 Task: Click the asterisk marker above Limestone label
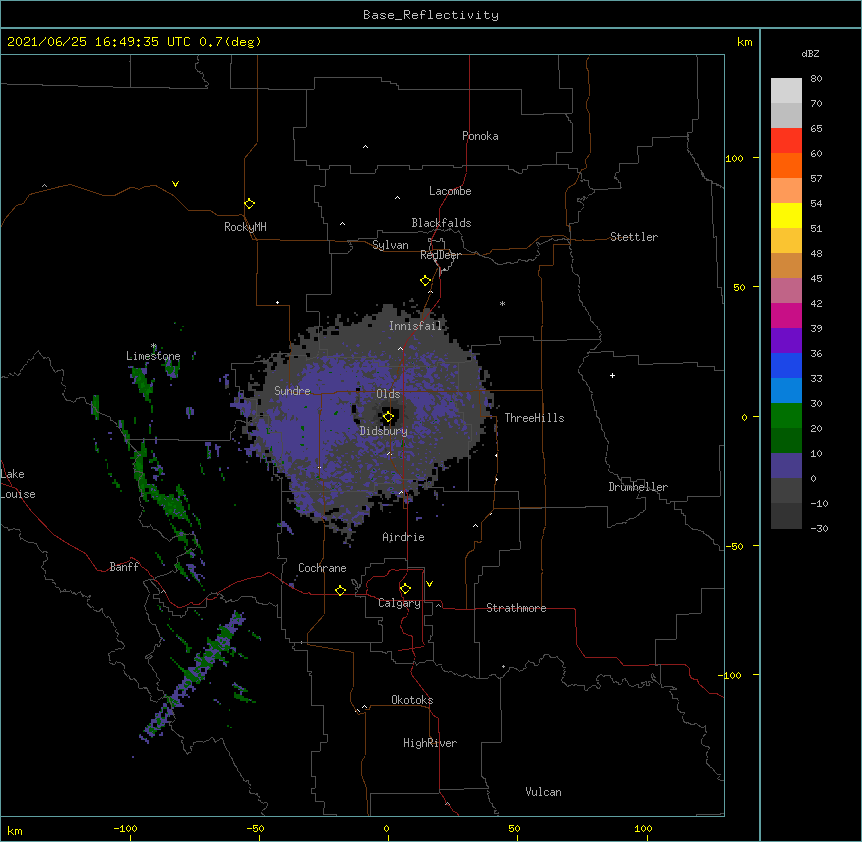coord(154,346)
